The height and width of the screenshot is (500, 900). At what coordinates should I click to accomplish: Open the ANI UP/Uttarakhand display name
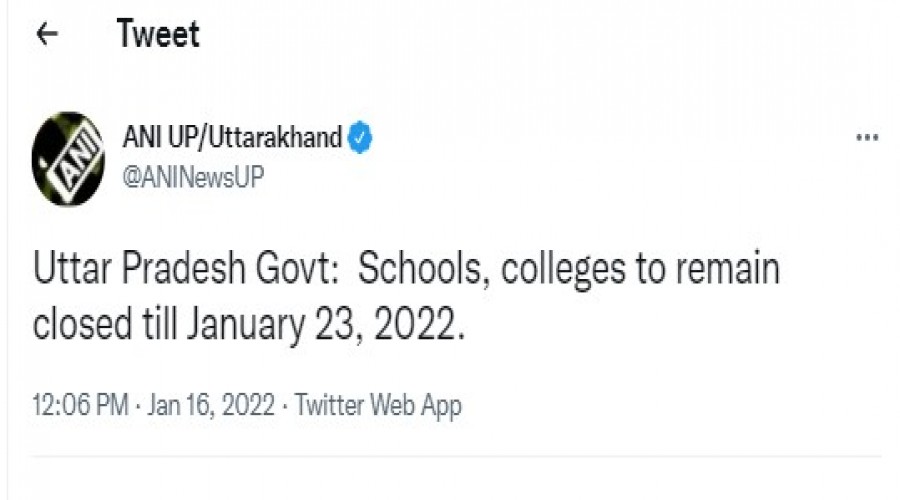point(232,137)
